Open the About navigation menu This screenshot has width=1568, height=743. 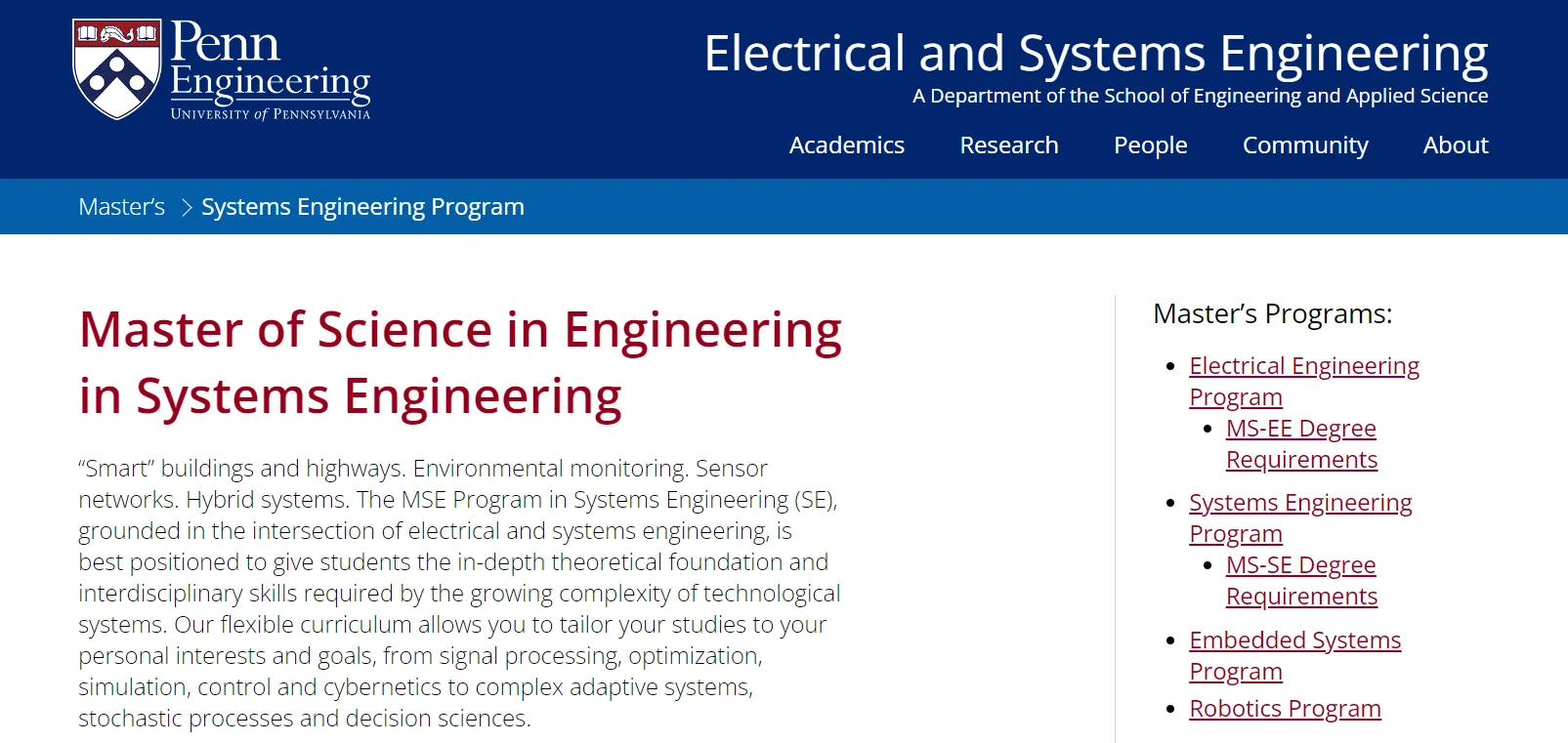[x=1455, y=145]
